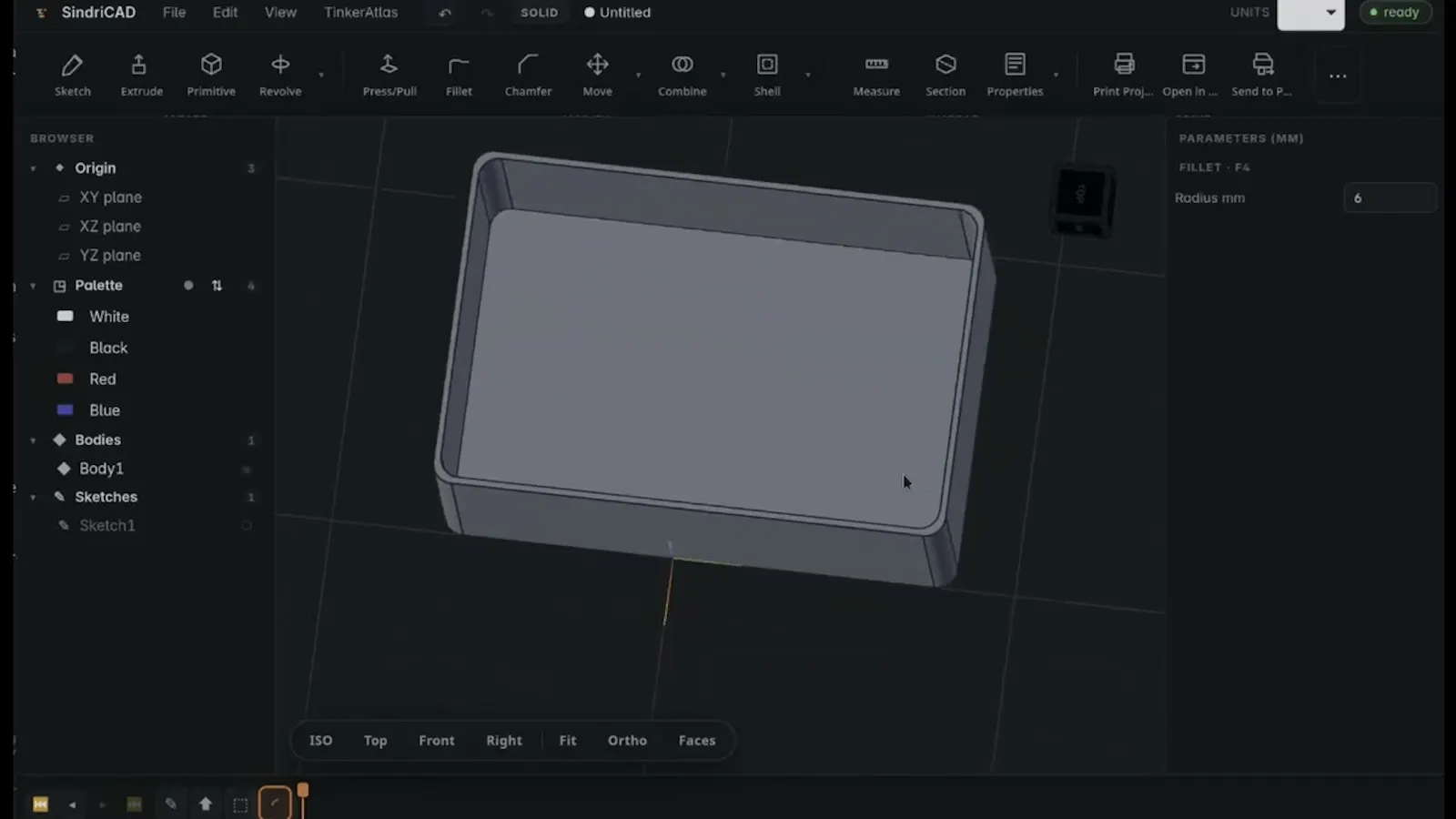The width and height of the screenshot is (1456, 819).
Task: Click the Undo arrow
Action: tap(444, 13)
